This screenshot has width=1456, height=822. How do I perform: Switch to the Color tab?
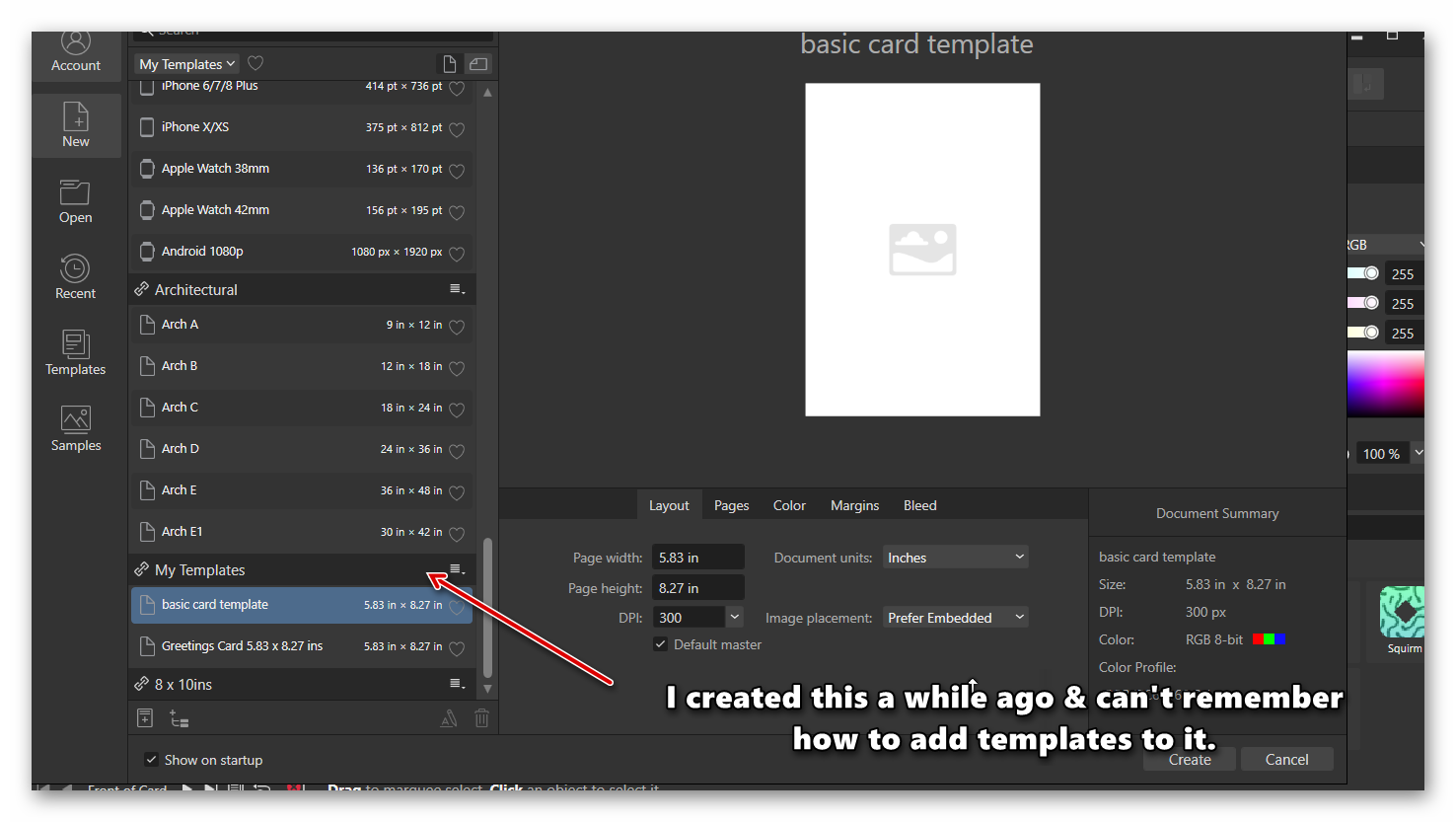coord(789,505)
